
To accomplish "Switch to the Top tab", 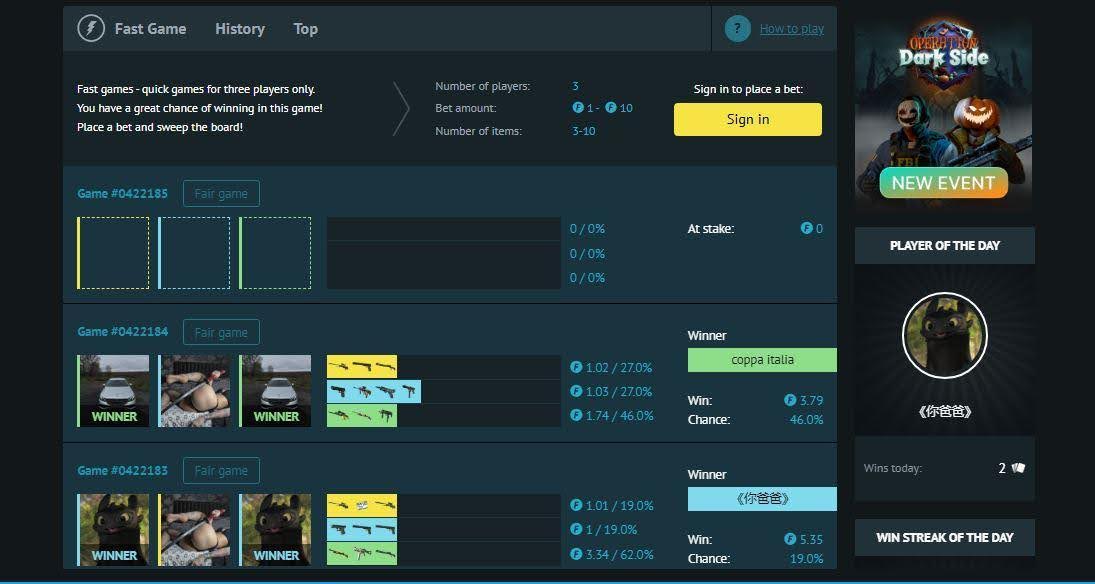I will 305,29.
